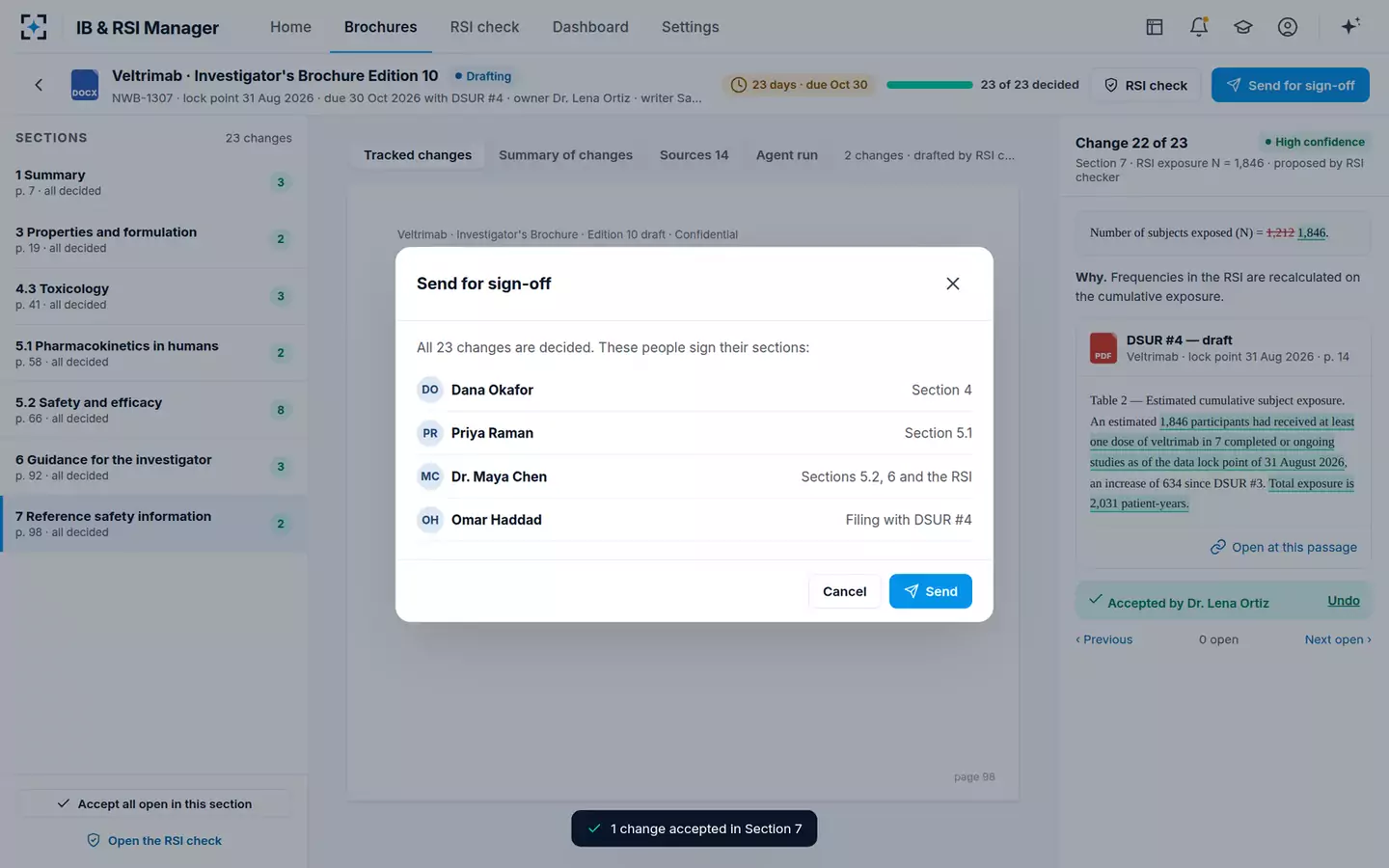Open the Dashboard menu item

tap(590, 27)
